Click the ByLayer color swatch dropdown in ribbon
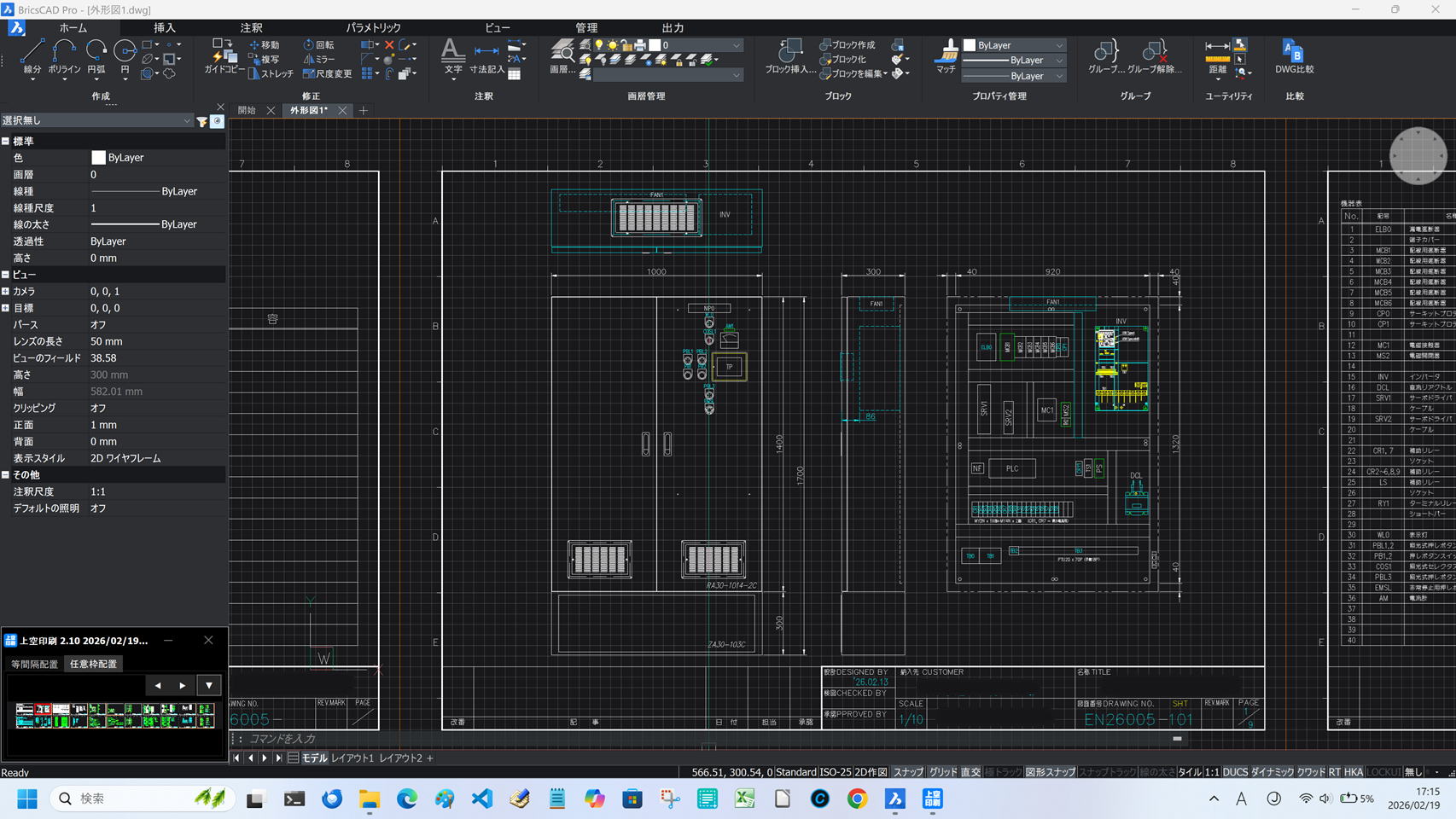The width and height of the screenshot is (1456, 819). coord(1014,45)
